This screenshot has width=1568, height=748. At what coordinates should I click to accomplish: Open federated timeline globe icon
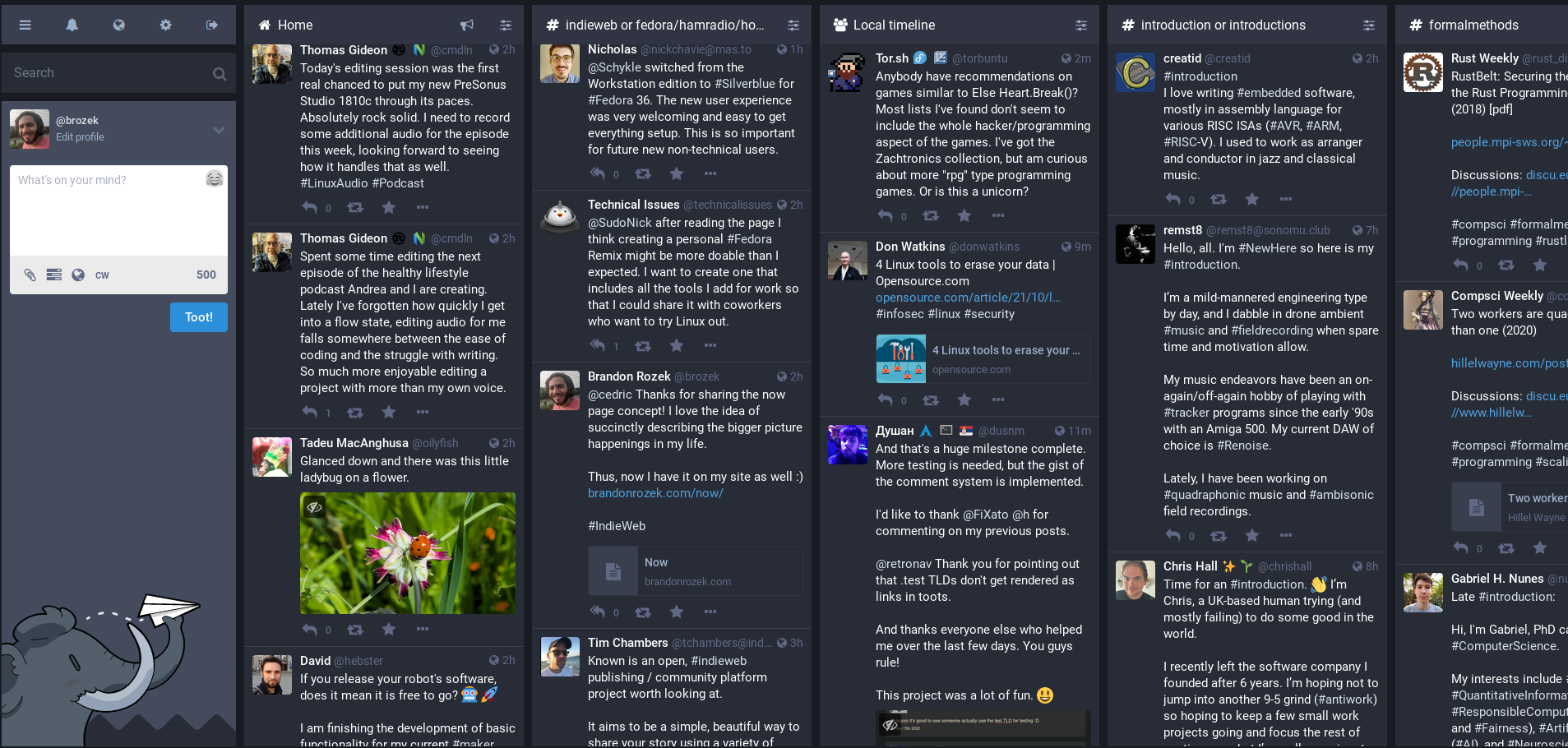119,25
